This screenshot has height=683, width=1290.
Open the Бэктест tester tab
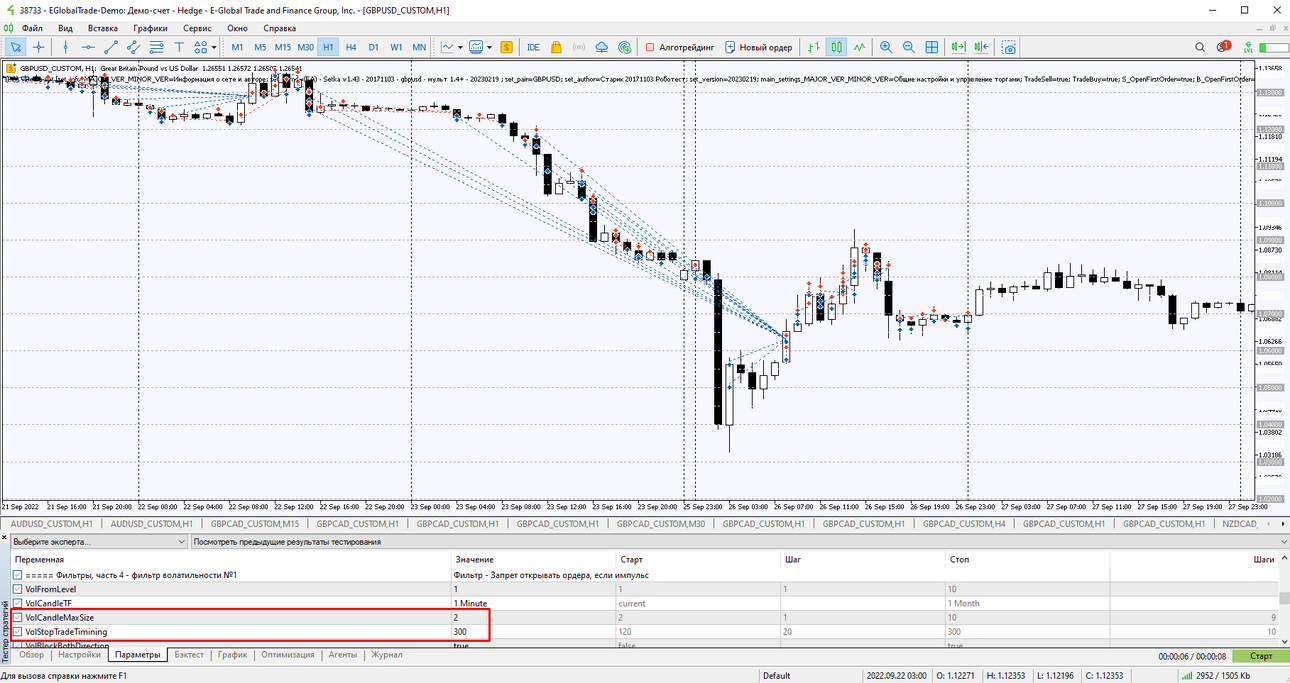click(189, 655)
